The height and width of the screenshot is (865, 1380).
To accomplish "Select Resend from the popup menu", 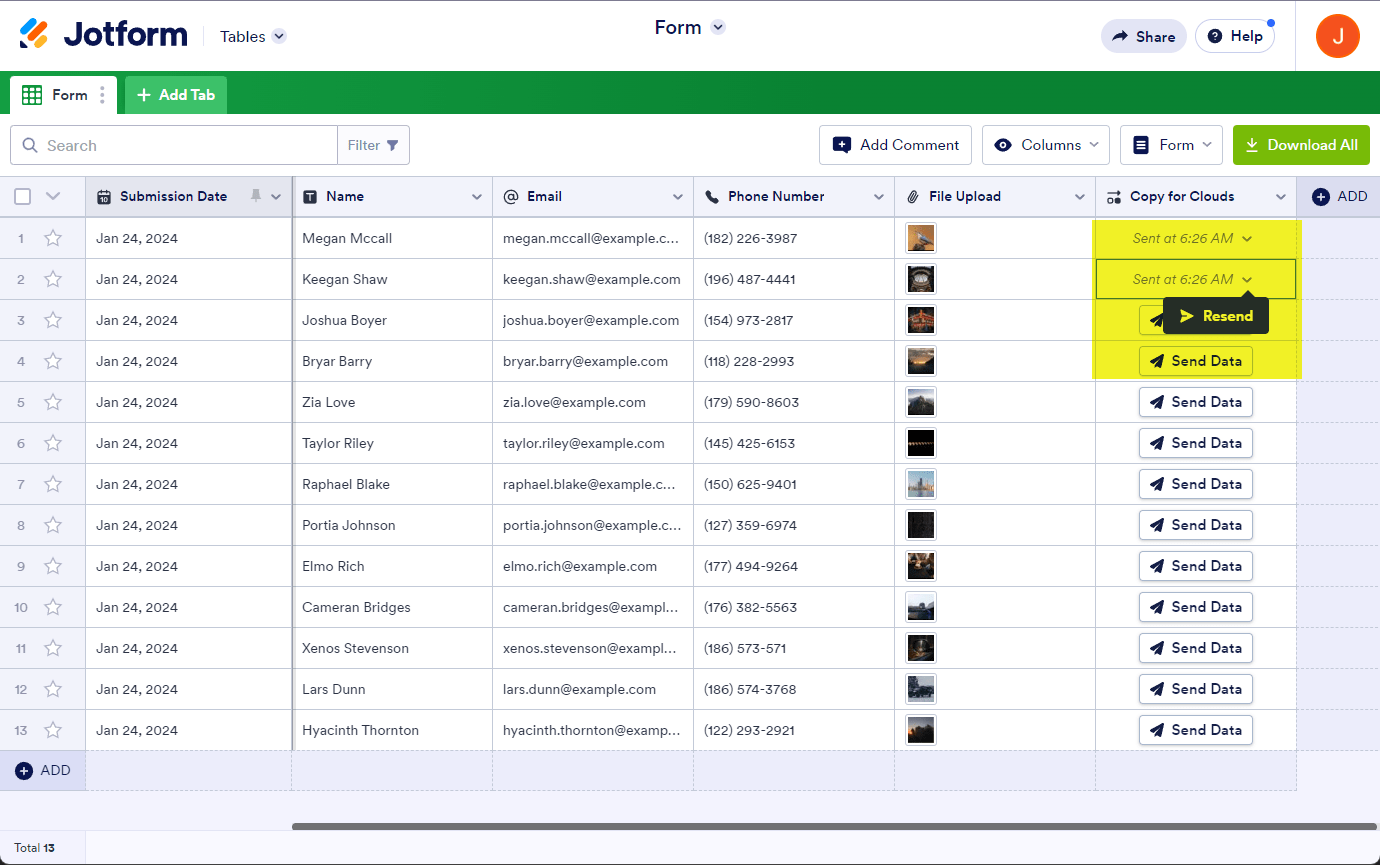I will click(1216, 316).
